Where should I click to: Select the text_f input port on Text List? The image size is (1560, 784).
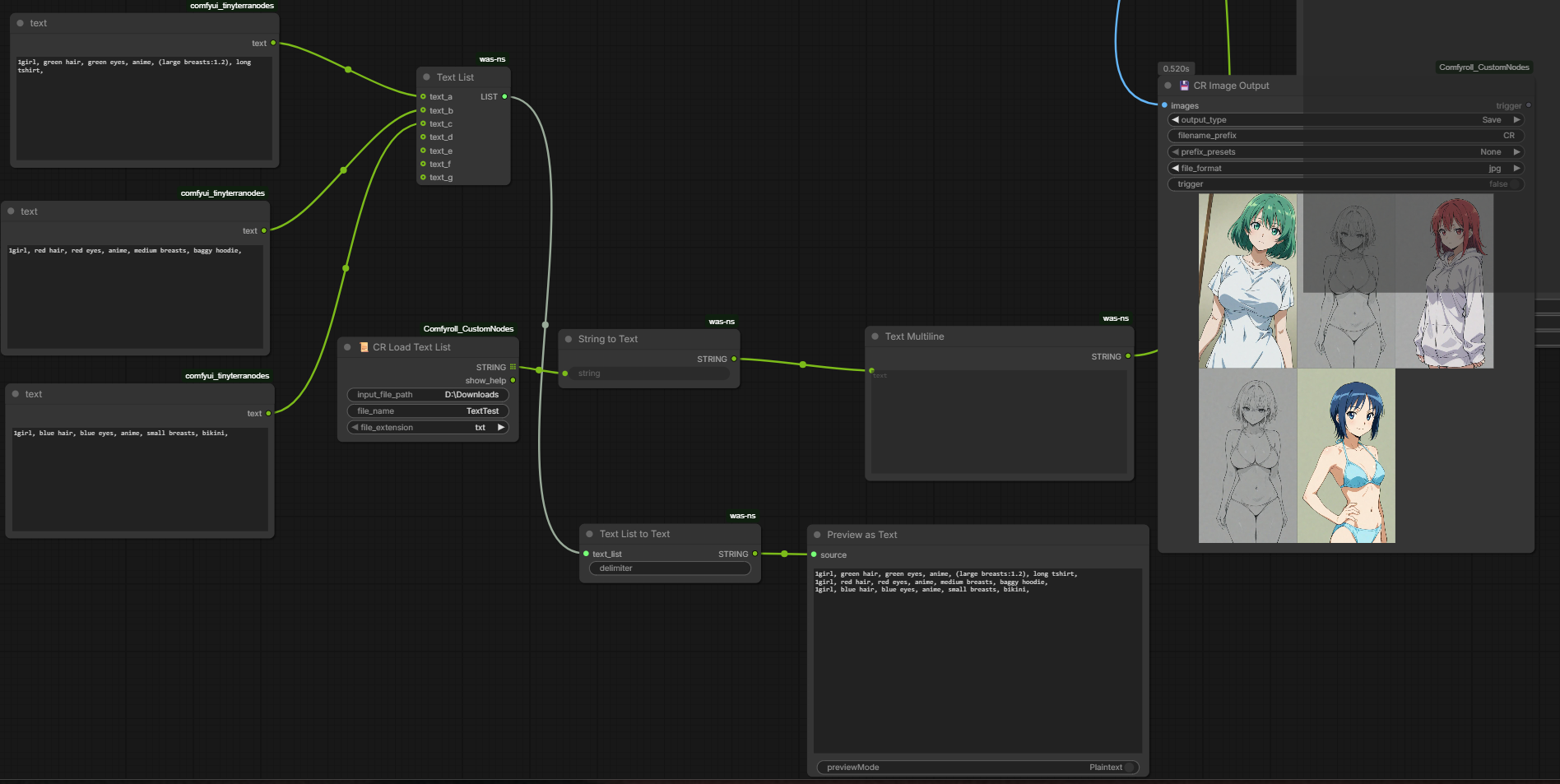pos(423,164)
